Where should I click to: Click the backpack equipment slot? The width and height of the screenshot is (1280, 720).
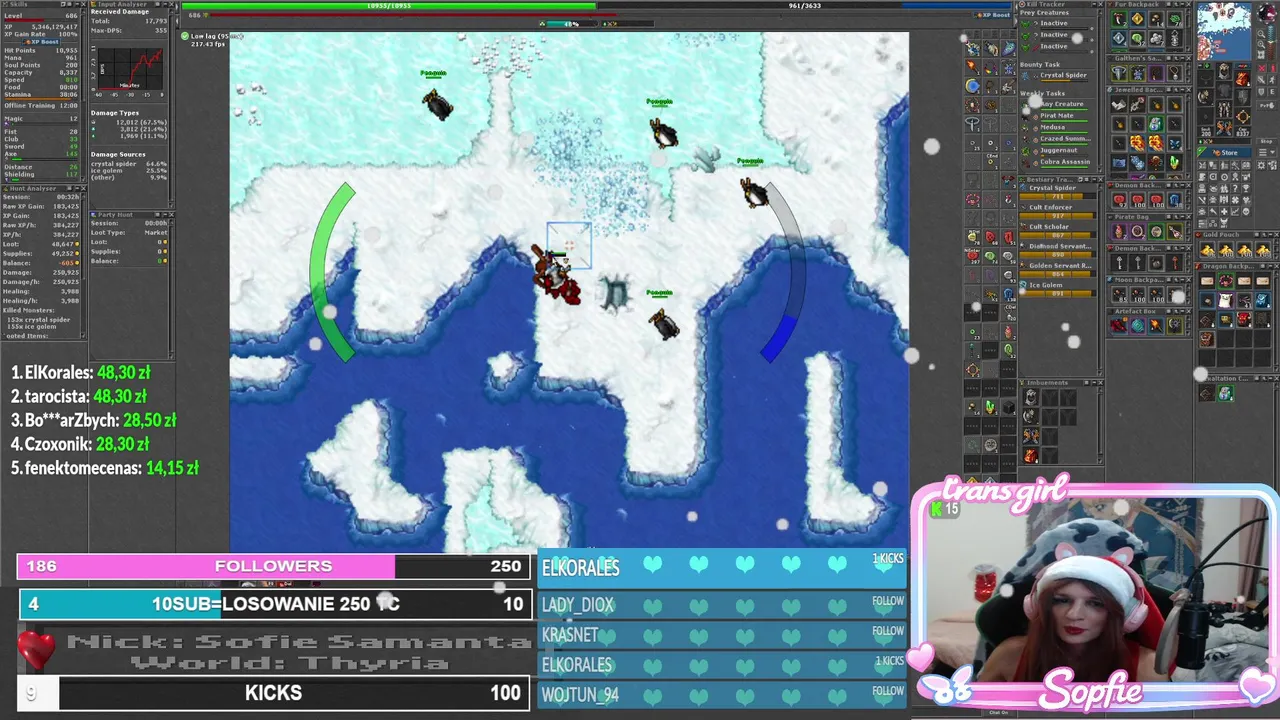tap(1243, 79)
